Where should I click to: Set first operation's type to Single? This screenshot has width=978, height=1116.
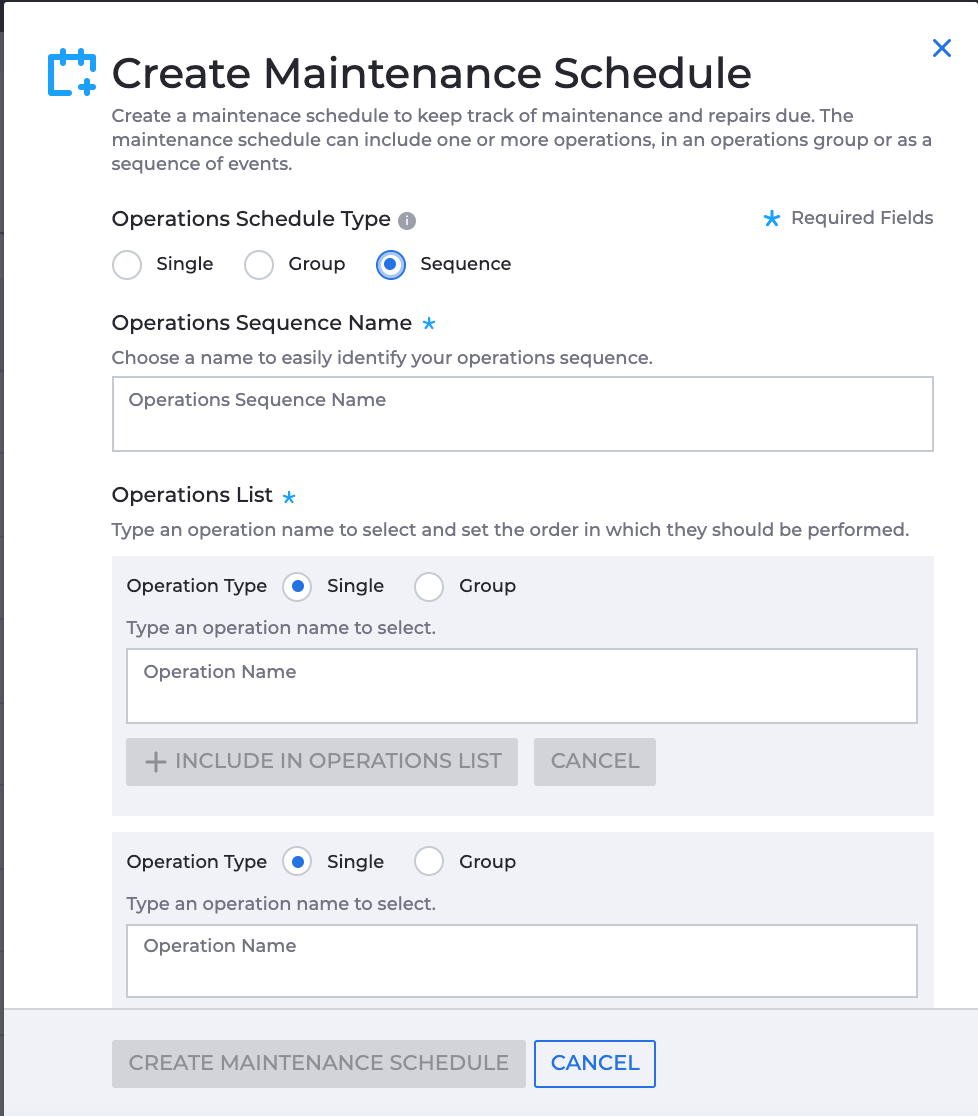(297, 587)
